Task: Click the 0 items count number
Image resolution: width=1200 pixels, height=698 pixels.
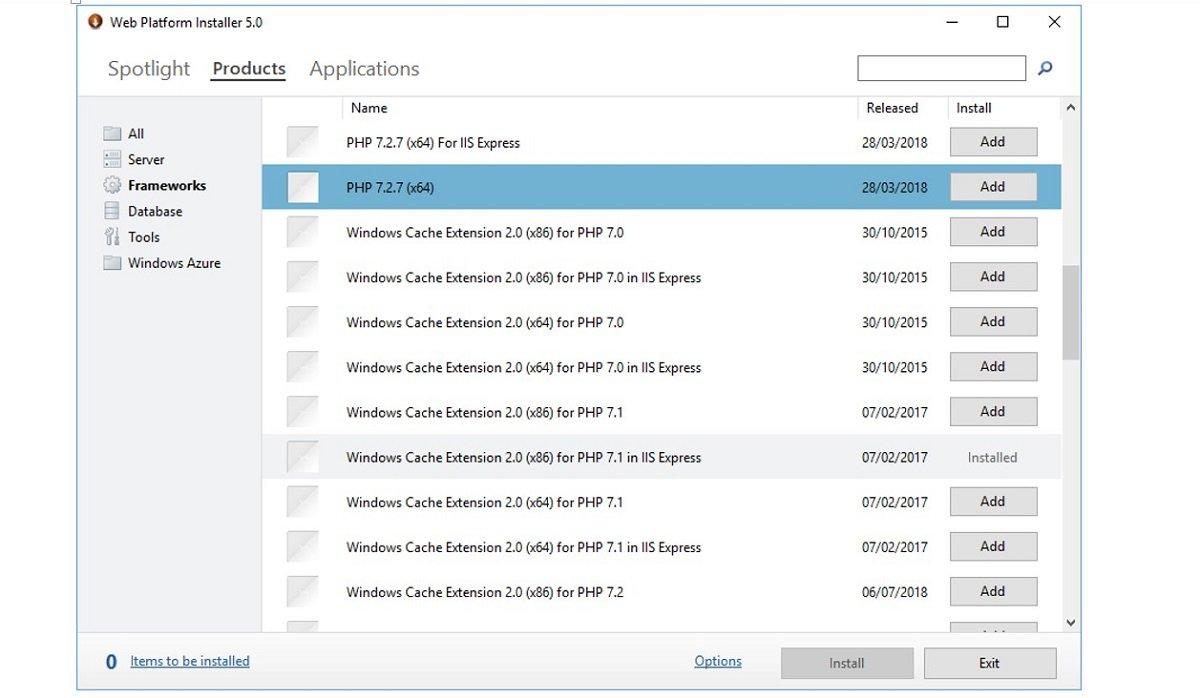Action: tap(111, 662)
